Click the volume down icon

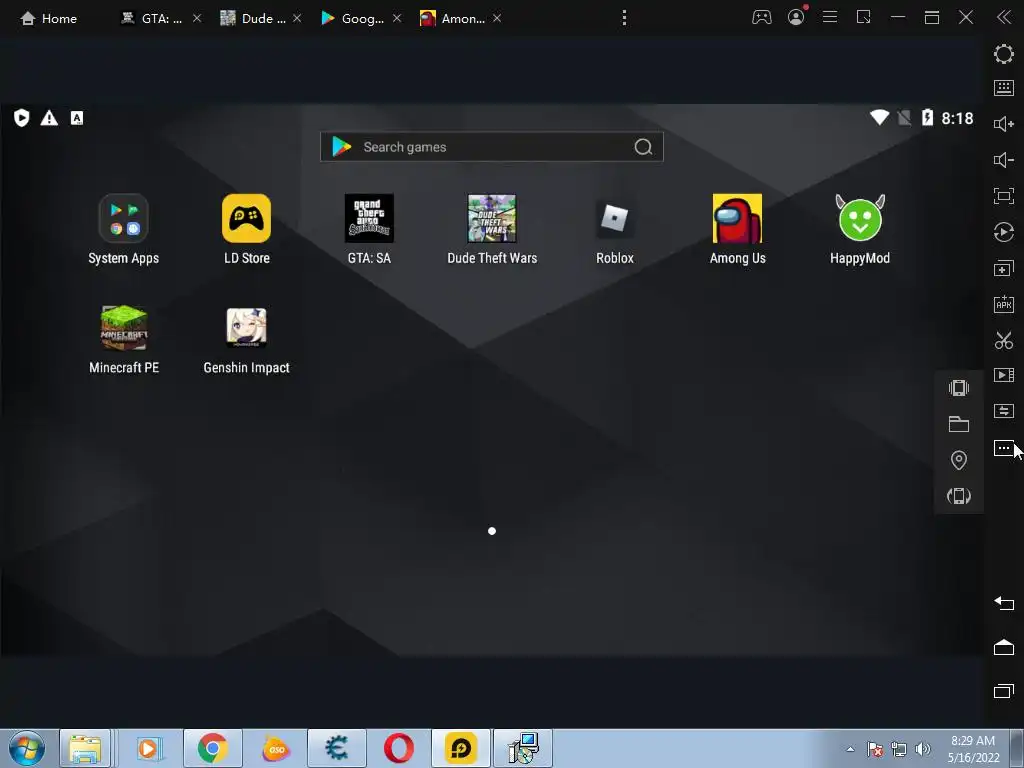pyautogui.click(x=1004, y=160)
